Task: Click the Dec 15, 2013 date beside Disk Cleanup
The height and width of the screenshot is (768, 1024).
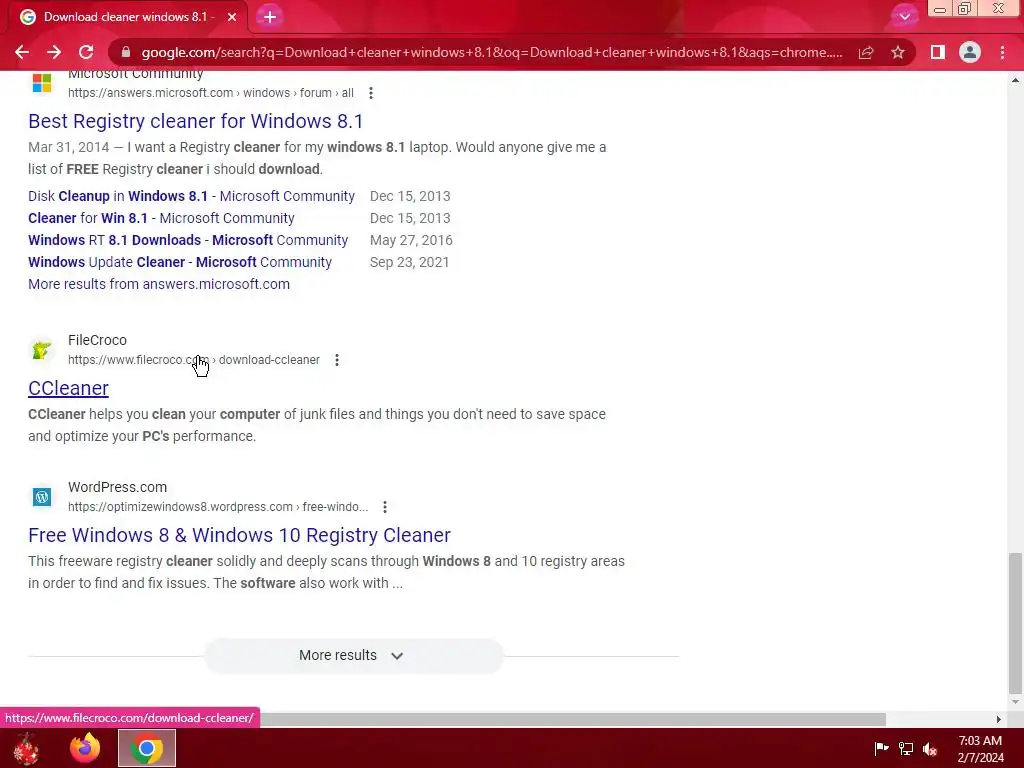Action: point(410,196)
